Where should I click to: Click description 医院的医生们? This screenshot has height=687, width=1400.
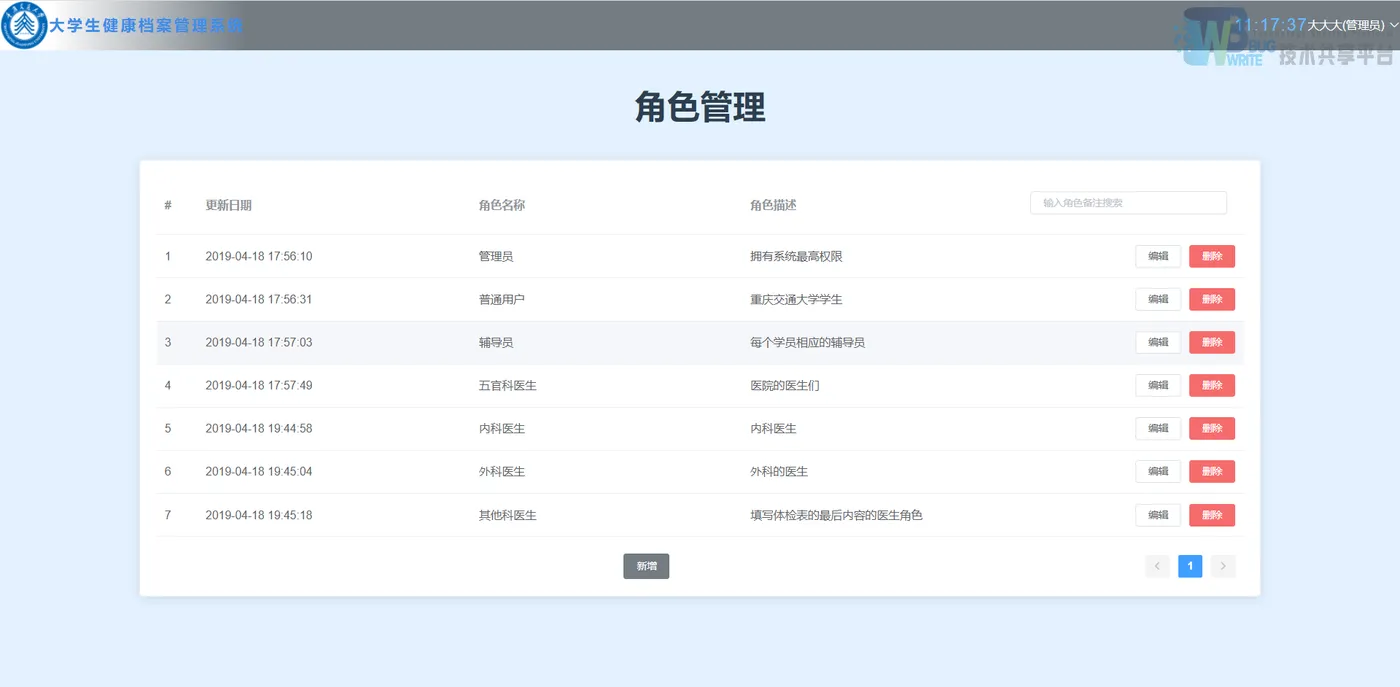(785, 385)
